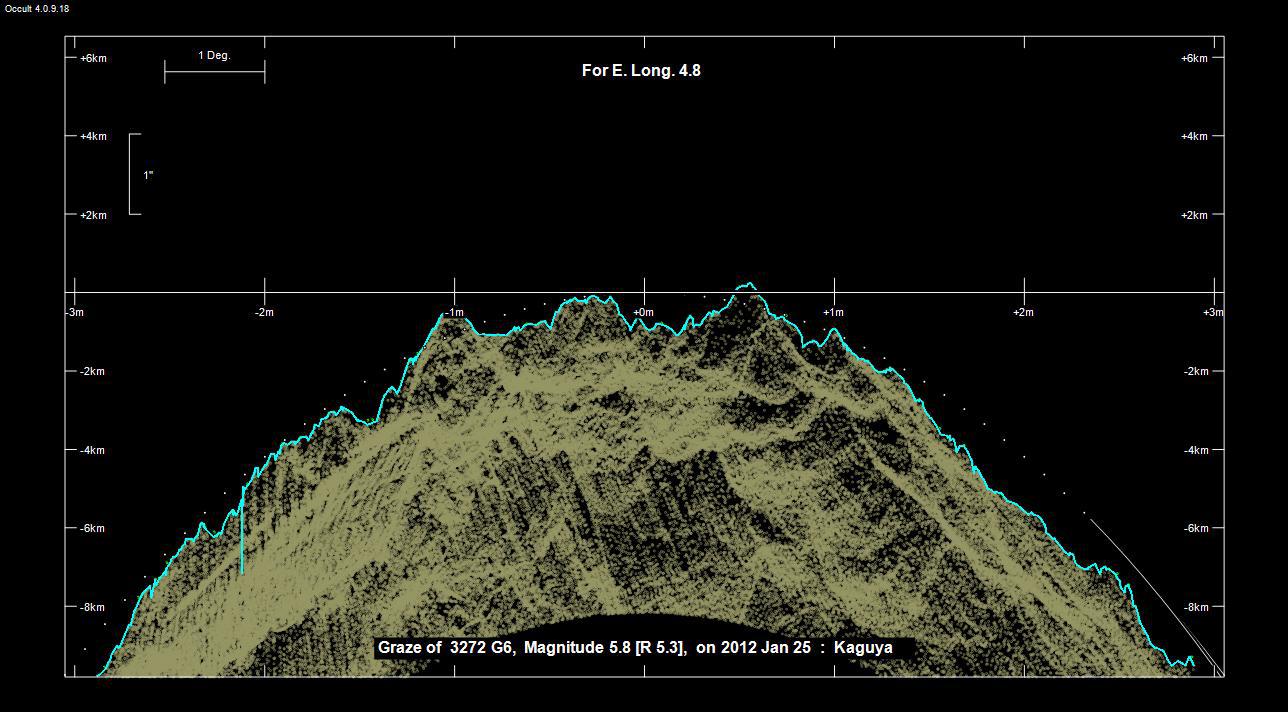The image size is (1288, 712).
Task: Click the right axis '+4km' label
Action: coord(1194,136)
